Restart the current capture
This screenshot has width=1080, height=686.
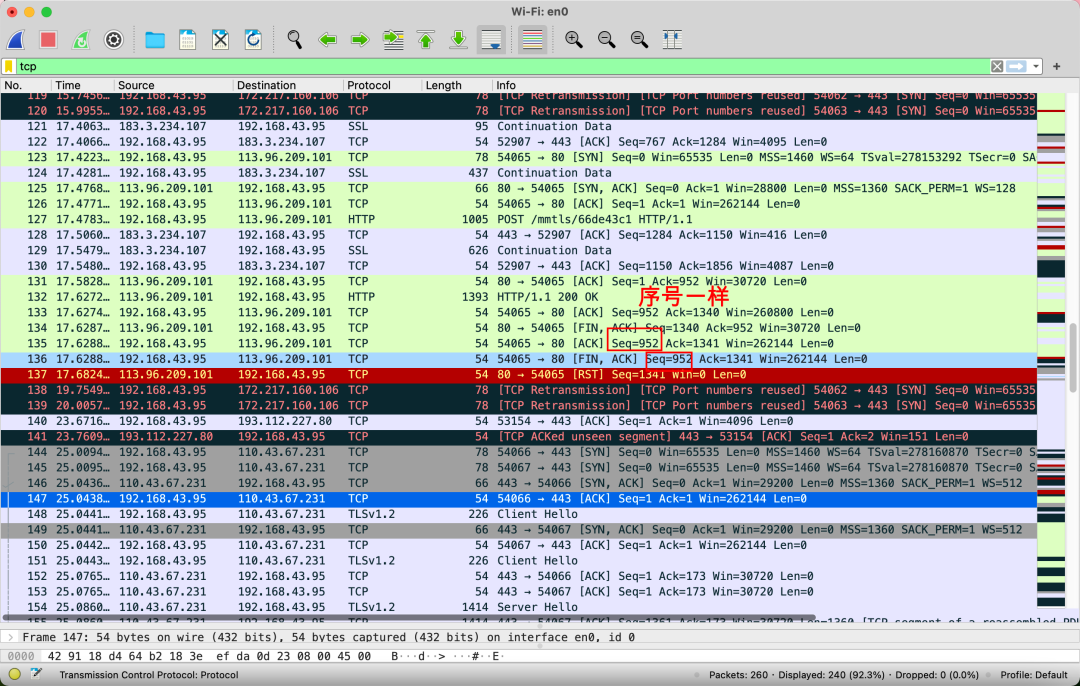click(81, 40)
